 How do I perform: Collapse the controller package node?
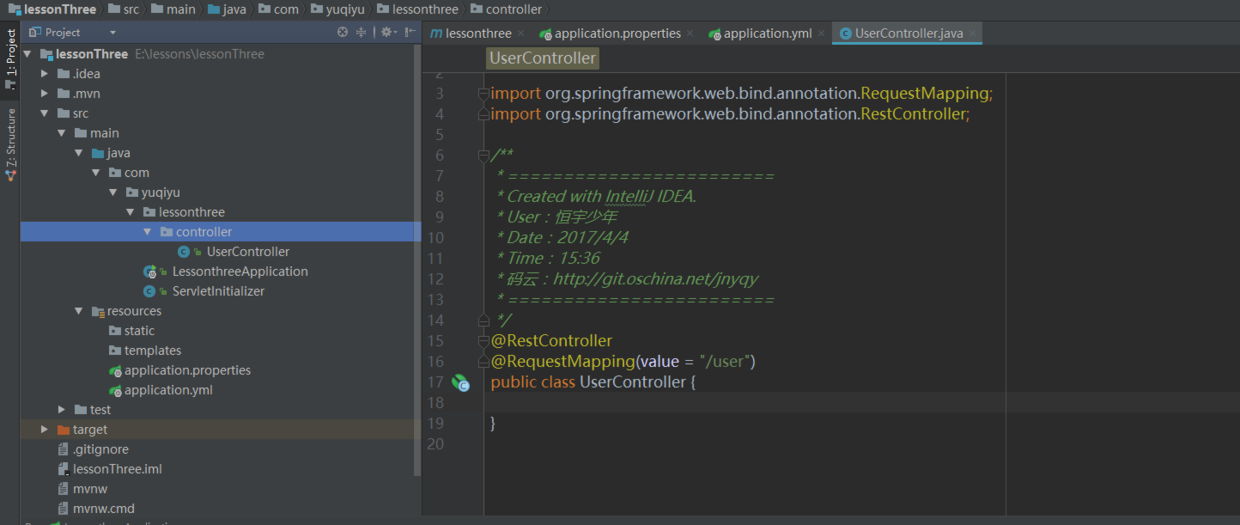(147, 232)
